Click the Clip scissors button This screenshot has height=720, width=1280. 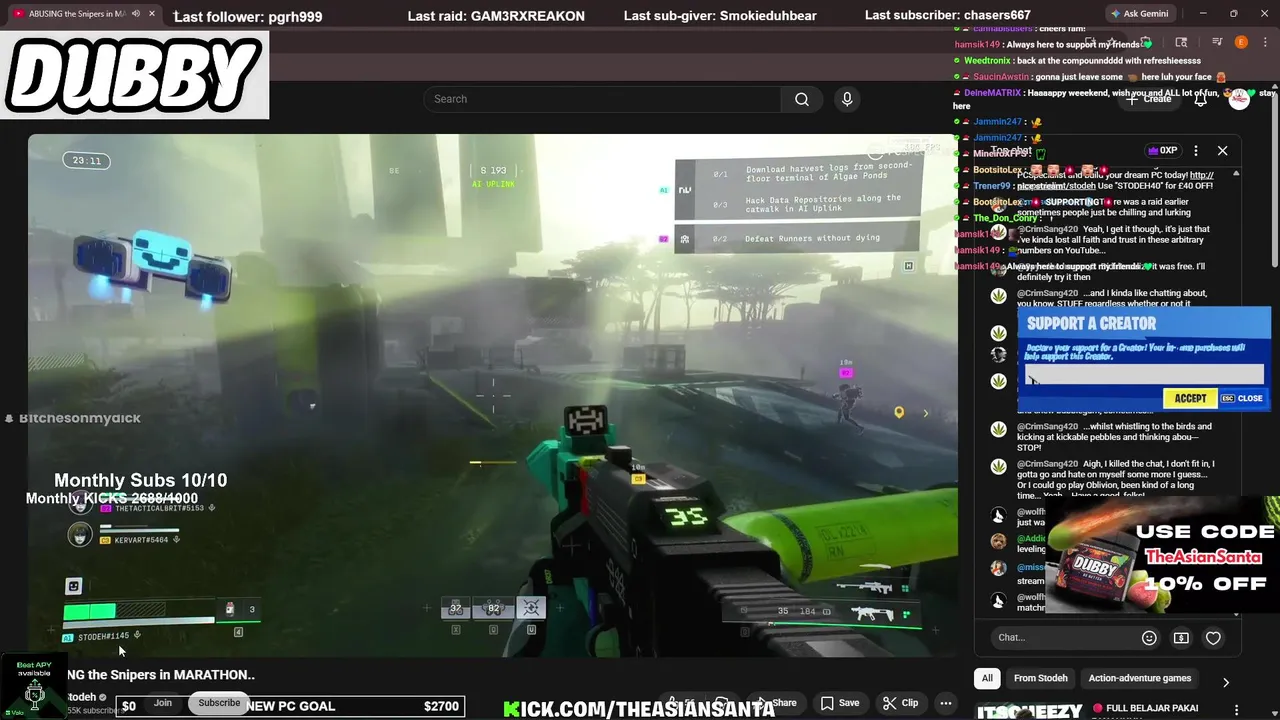900,703
